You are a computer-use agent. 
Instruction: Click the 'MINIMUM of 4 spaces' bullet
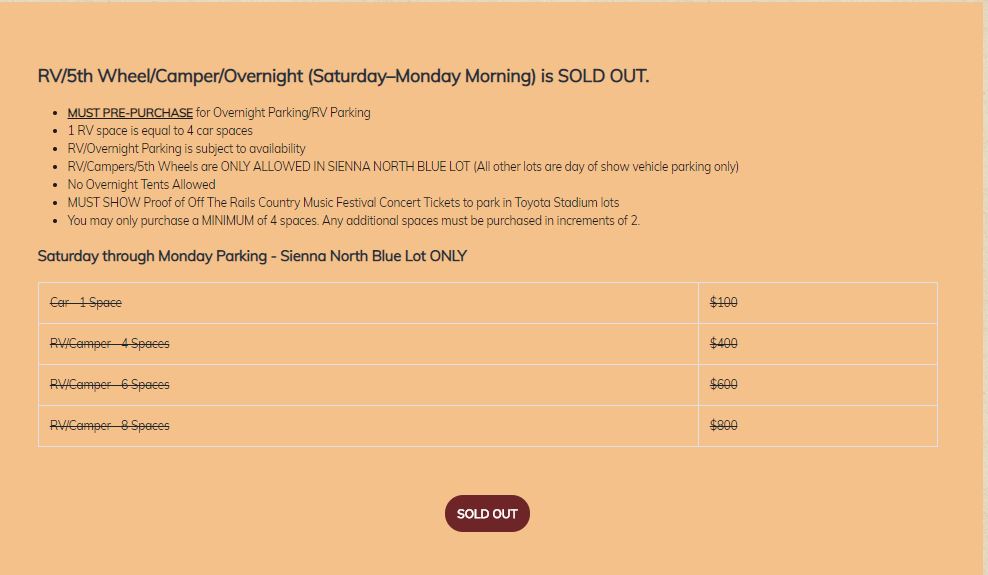[x=353, y=221]
